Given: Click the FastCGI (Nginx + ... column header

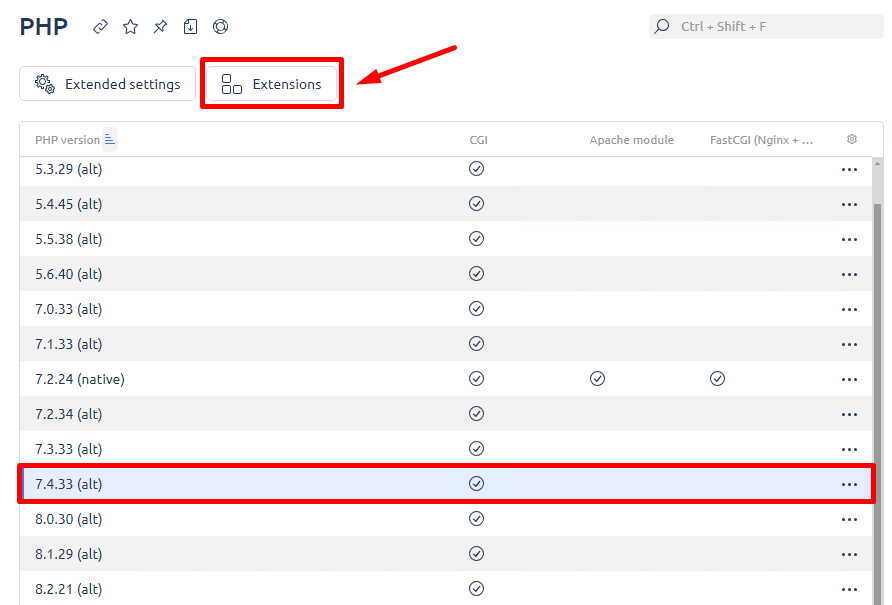Looking at the screenshot, I should click(x=761, y=140).
